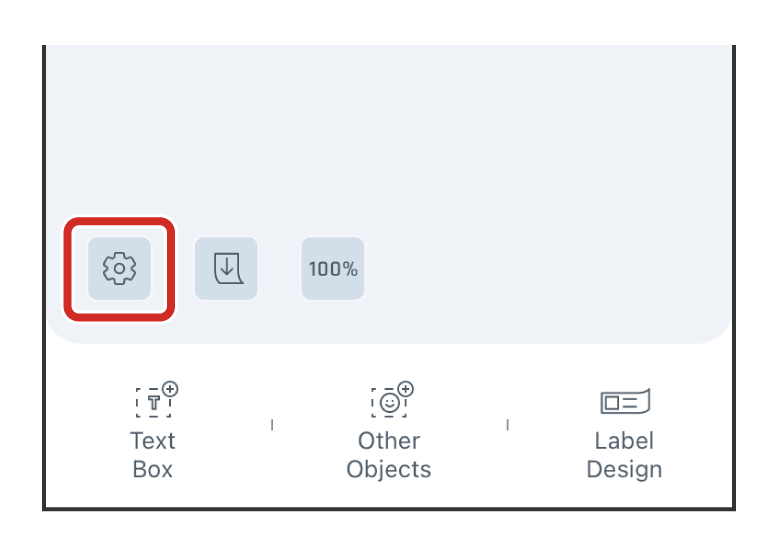This screenshot has width=780, height=553.
Task: Click the plus badge on Text Box icon
Action: [170, 388]
